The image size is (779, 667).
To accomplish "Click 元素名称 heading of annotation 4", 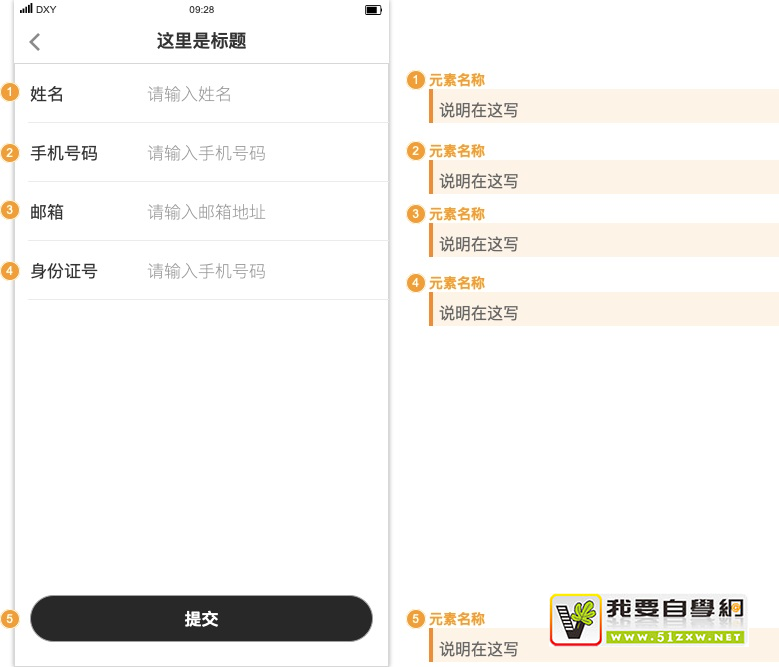I will point(457,283).
